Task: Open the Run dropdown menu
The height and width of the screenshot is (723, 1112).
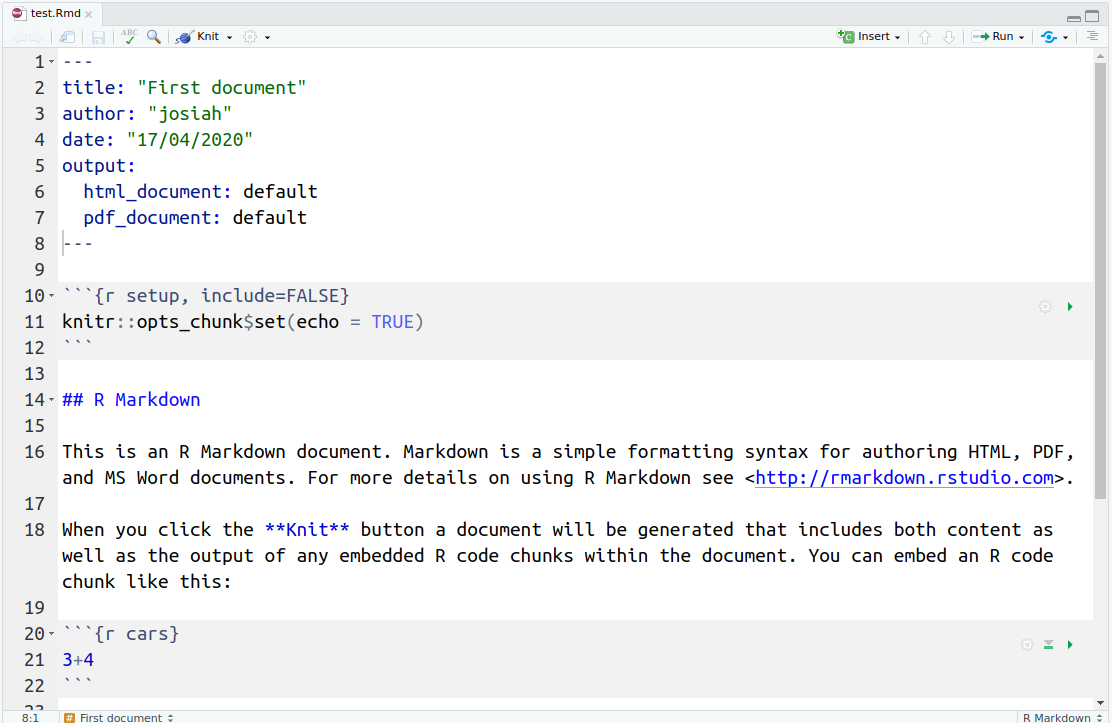Action: [x=1022, y=37]
